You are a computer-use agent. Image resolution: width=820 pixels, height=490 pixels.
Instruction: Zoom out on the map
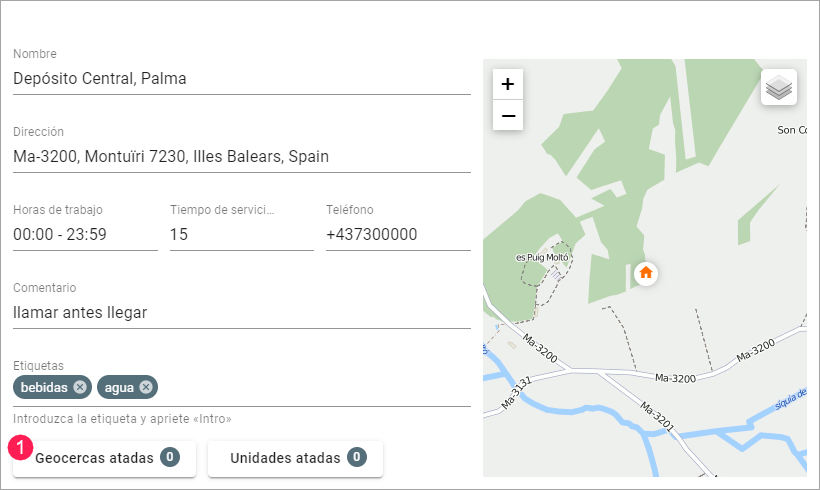click(x=508, y=116)
